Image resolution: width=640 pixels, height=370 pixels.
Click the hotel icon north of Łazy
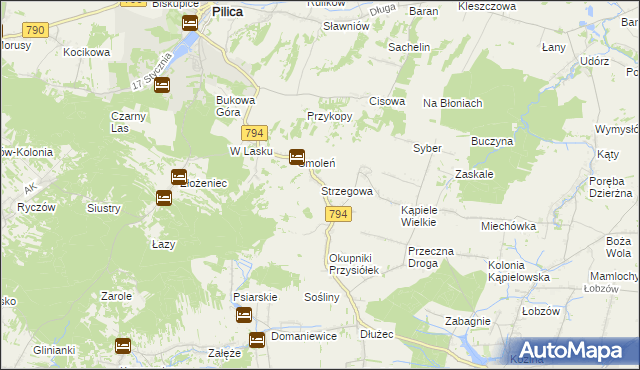click(164, 198)
